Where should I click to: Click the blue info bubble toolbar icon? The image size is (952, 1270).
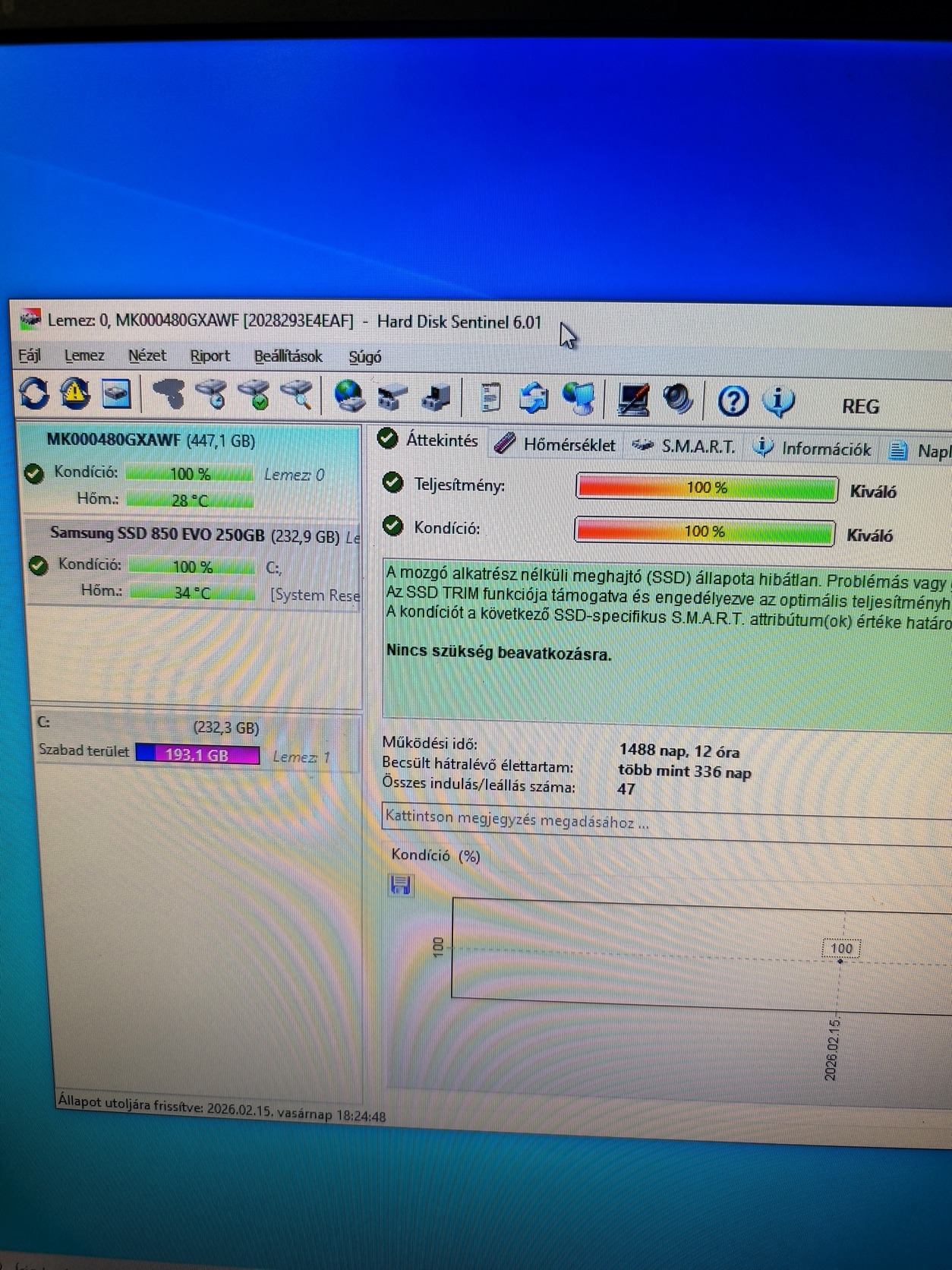click(x=778, y=402)
